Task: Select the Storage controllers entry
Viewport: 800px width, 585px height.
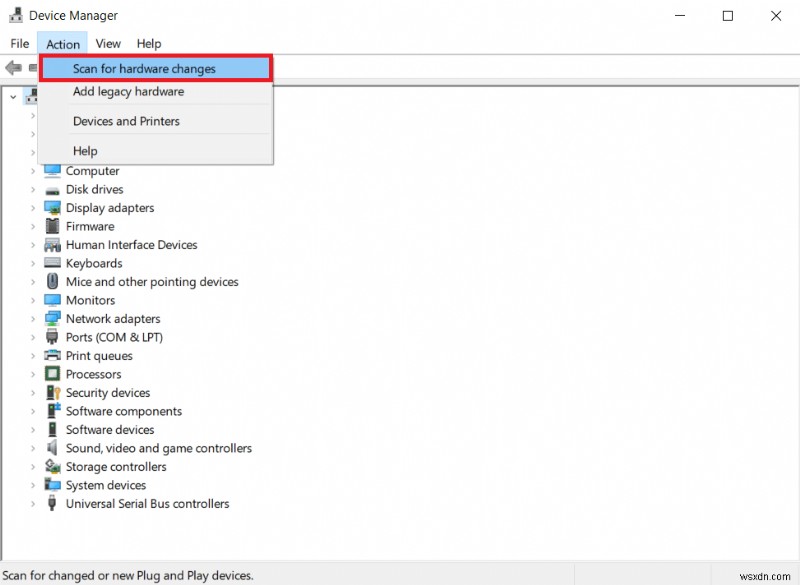Action: (116, 467)
